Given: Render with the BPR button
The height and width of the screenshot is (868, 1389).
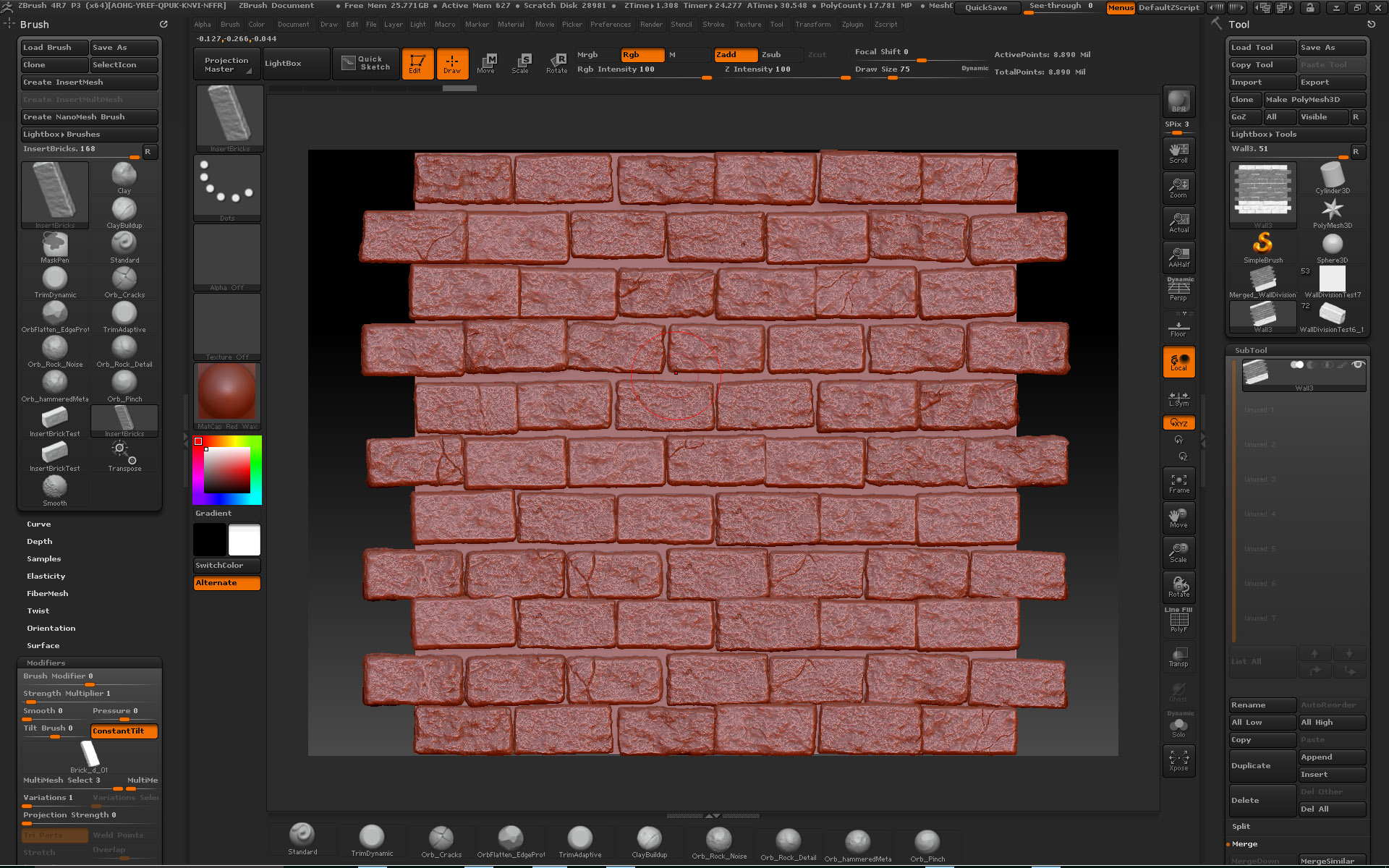Looking at the screenshot, I should click(x=1178, y=101).
